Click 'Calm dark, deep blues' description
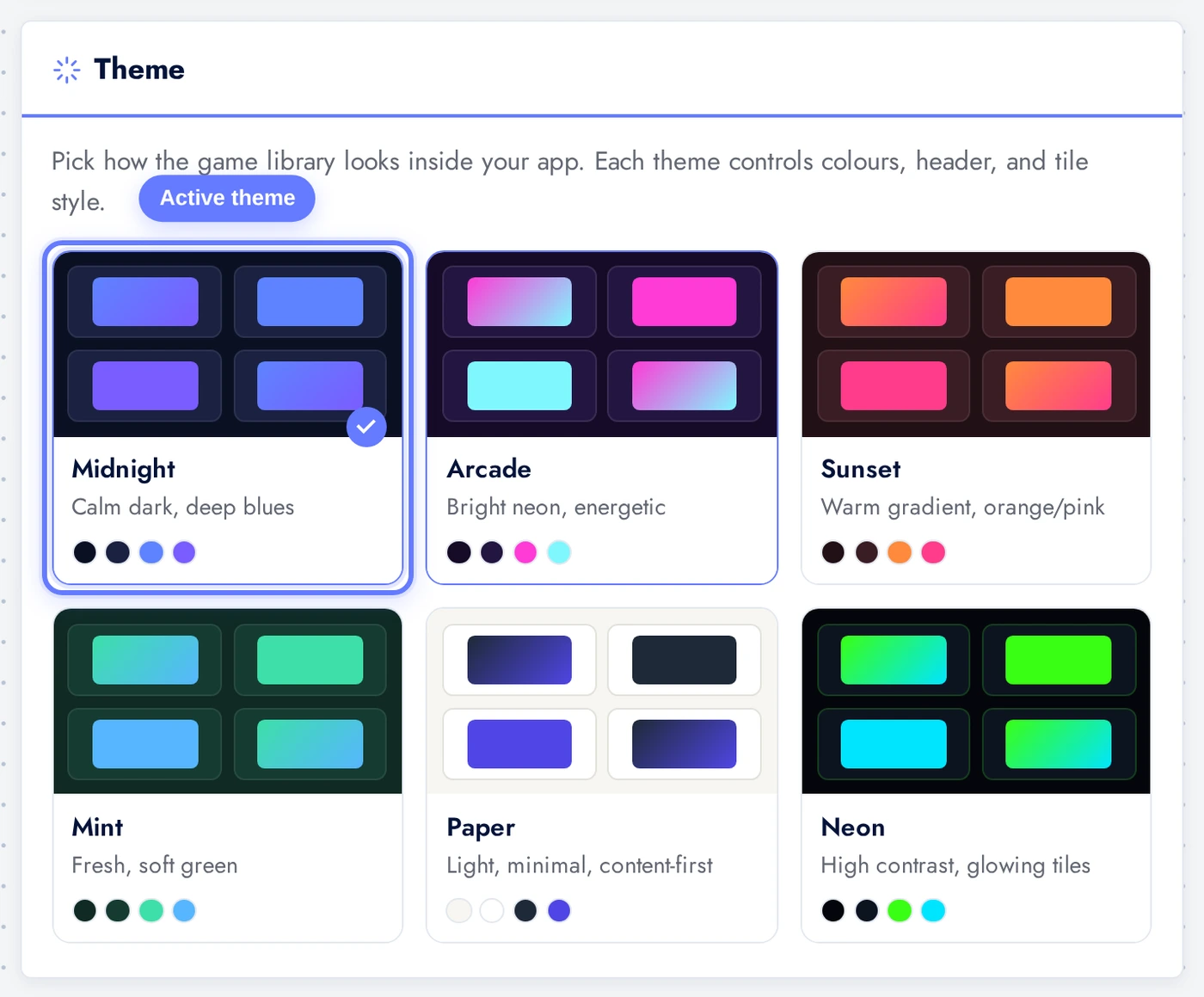1204x997 pixels. [183, 508]
